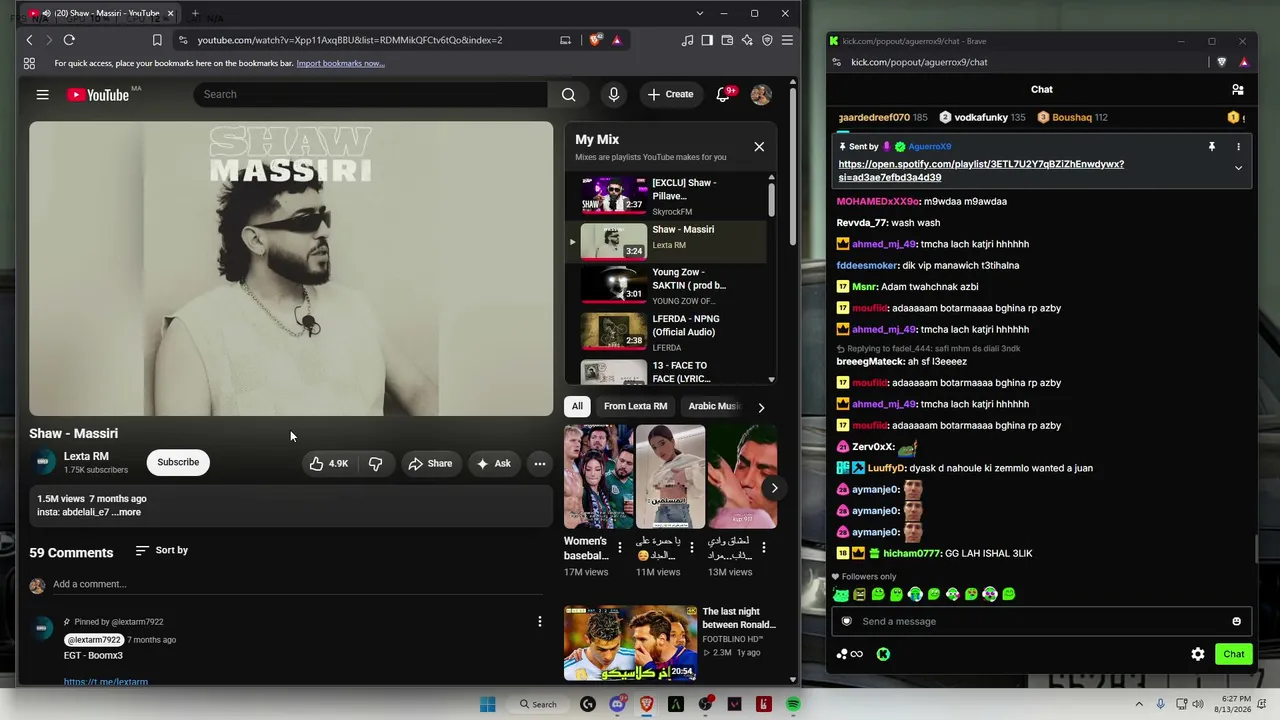The width and height of the screenshot is (1280, 720).
Task: Open Kick chat settings gear
Action: click(x=1198, y=654)
